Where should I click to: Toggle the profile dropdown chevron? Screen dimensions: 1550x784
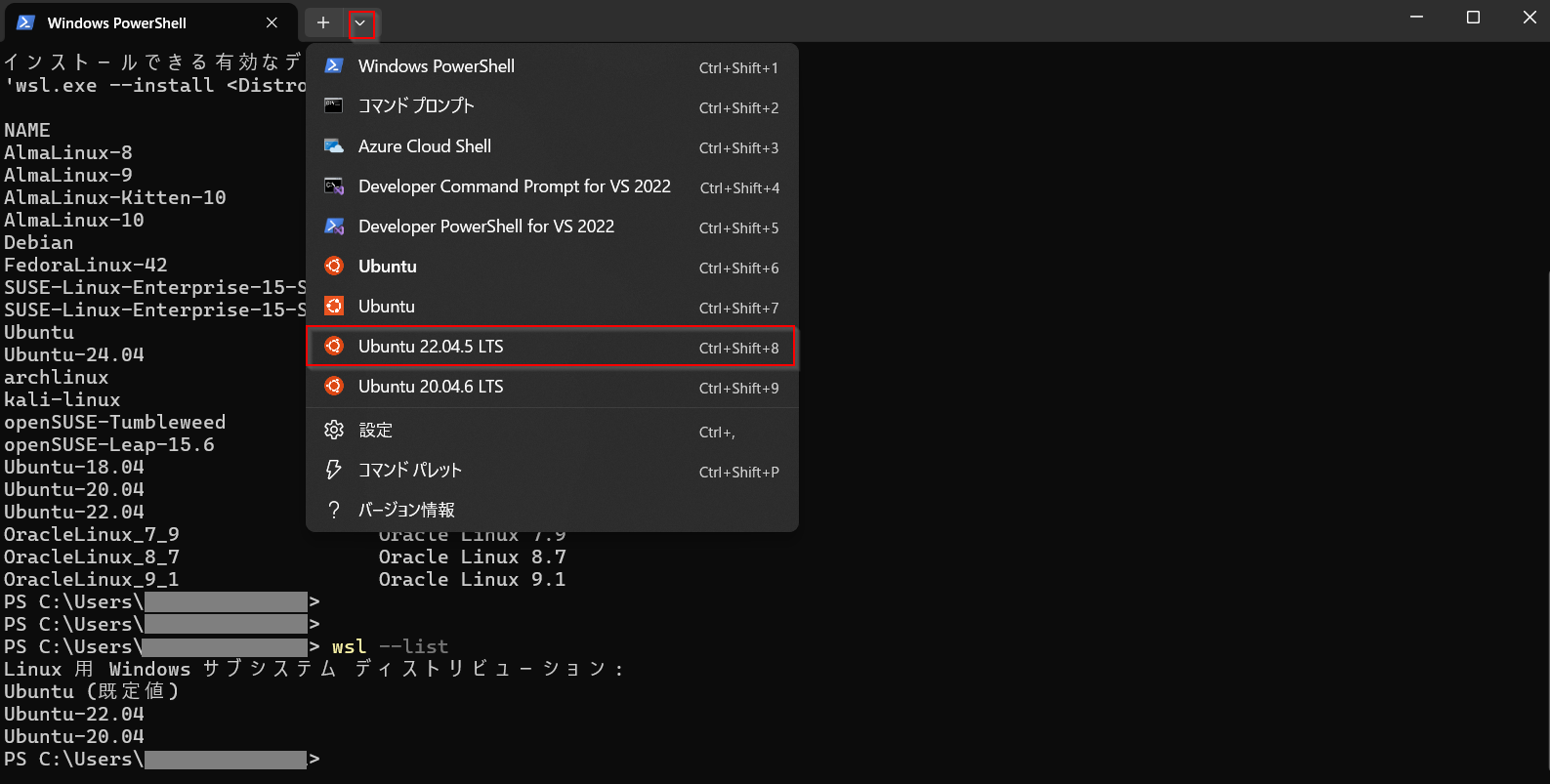click(360, 22)
